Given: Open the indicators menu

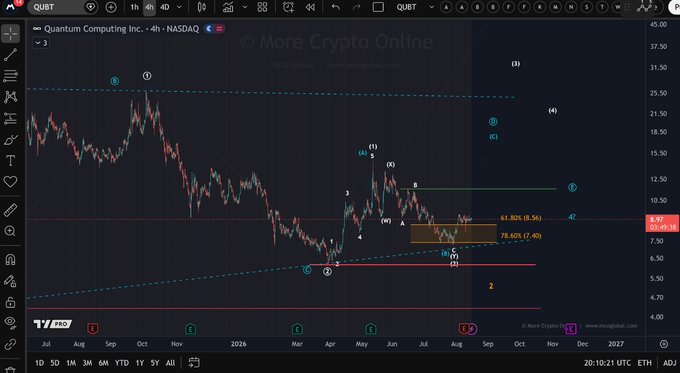Looking at the screenshot, I should pos(228,7).
